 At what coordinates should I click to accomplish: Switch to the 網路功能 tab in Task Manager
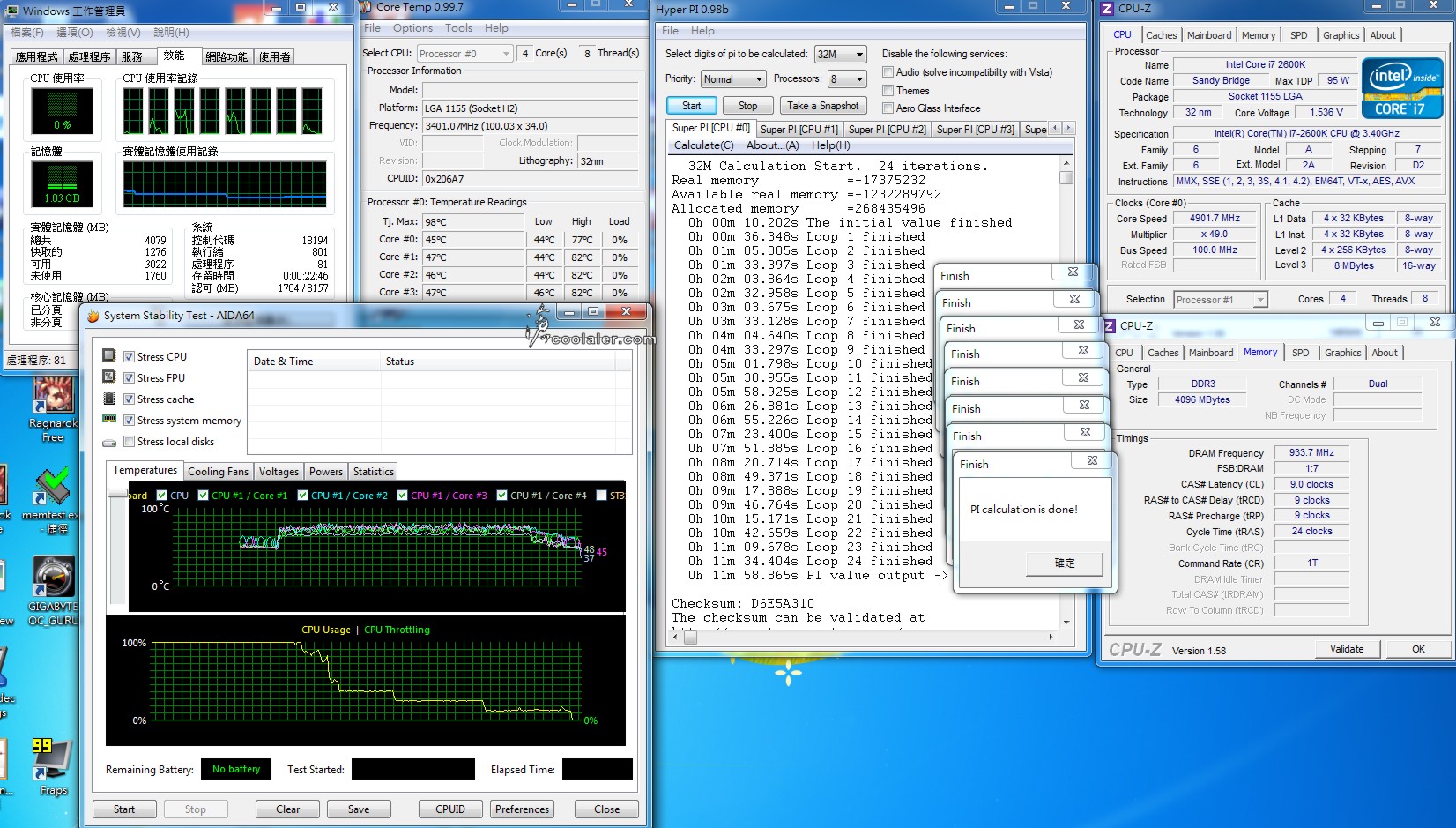pyautogui.click(x=227, y=57)
